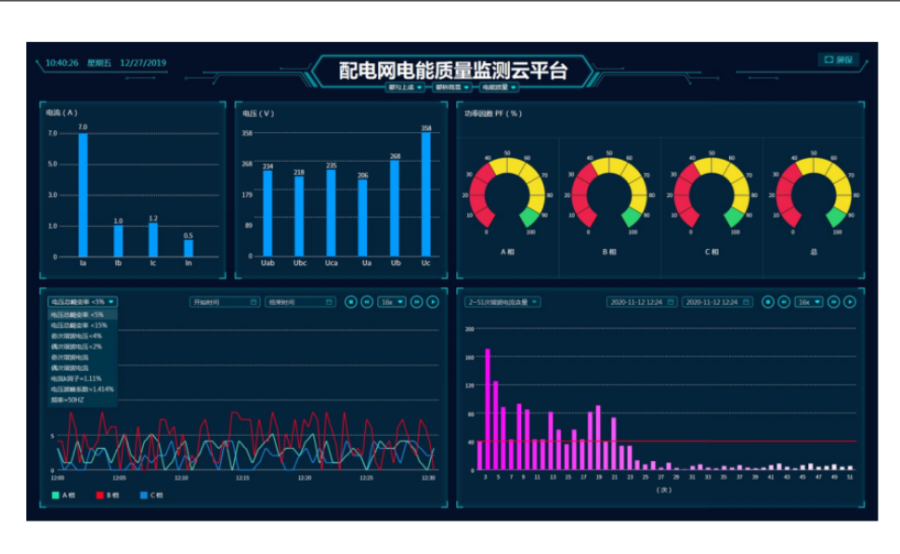Click the 开始时间 start time input field

tap(220, 301)
